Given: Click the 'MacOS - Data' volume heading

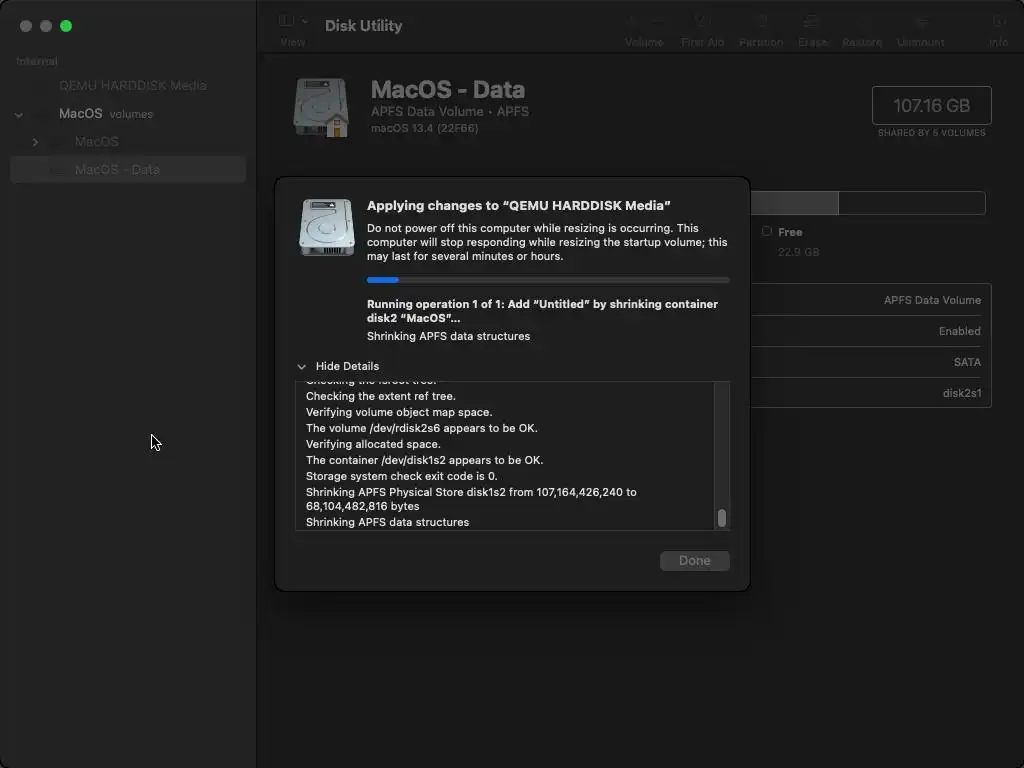Looking at the screenshot, I should point(448,89).
